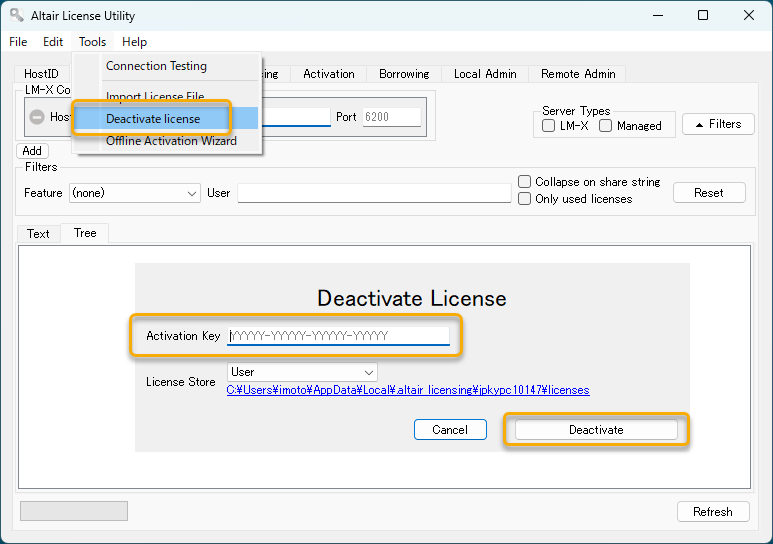The image size is (773, 544).
Task: Open the License Store User dropdown
Action: point(302,372)
